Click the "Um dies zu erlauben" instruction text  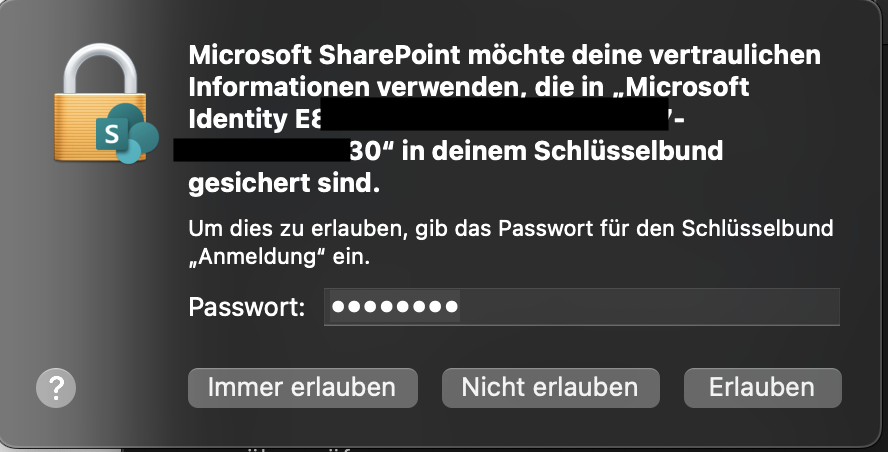(290, 228)
